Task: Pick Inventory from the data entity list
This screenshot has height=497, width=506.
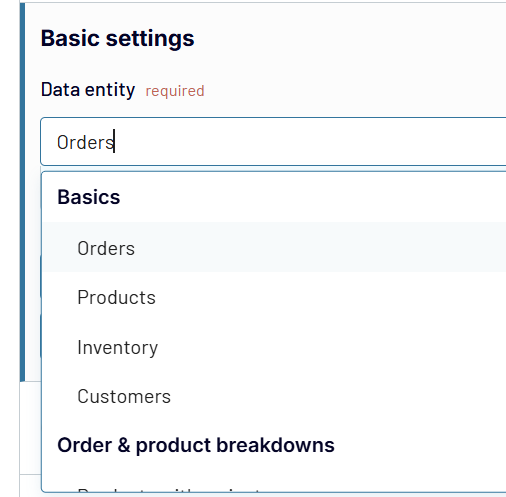Action: [x=274, y=347]
